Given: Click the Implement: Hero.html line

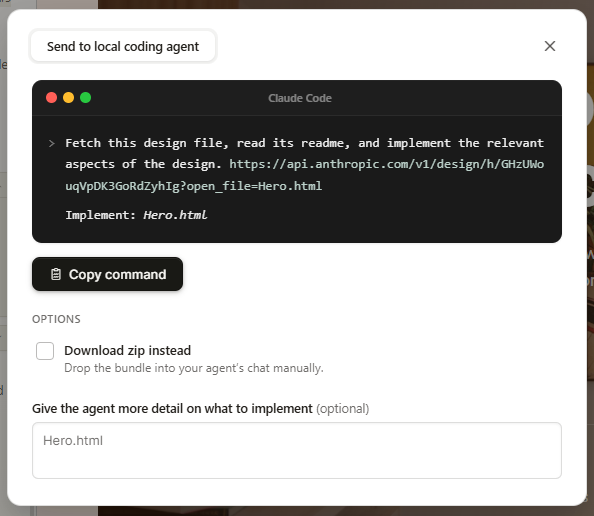Looking at the screenshot, I should tap(136, 215).
